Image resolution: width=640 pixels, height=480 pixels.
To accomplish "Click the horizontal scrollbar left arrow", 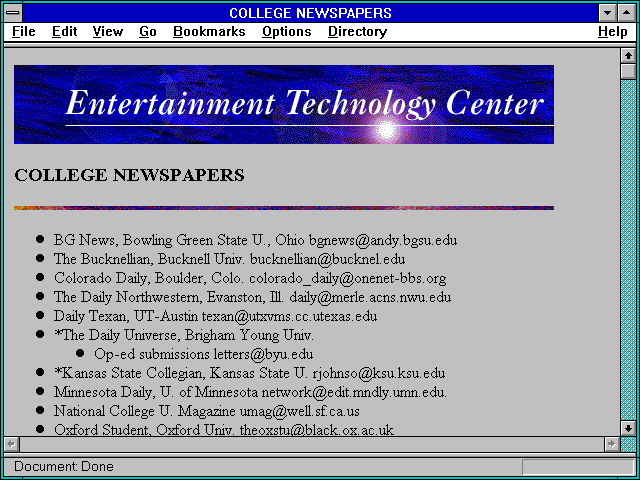I will pos(12,444).
